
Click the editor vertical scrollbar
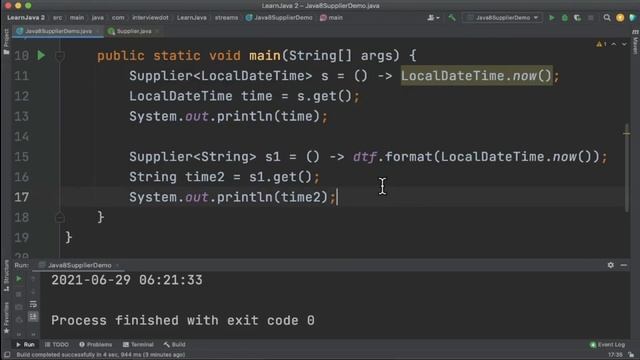click(x=627, y=167)
